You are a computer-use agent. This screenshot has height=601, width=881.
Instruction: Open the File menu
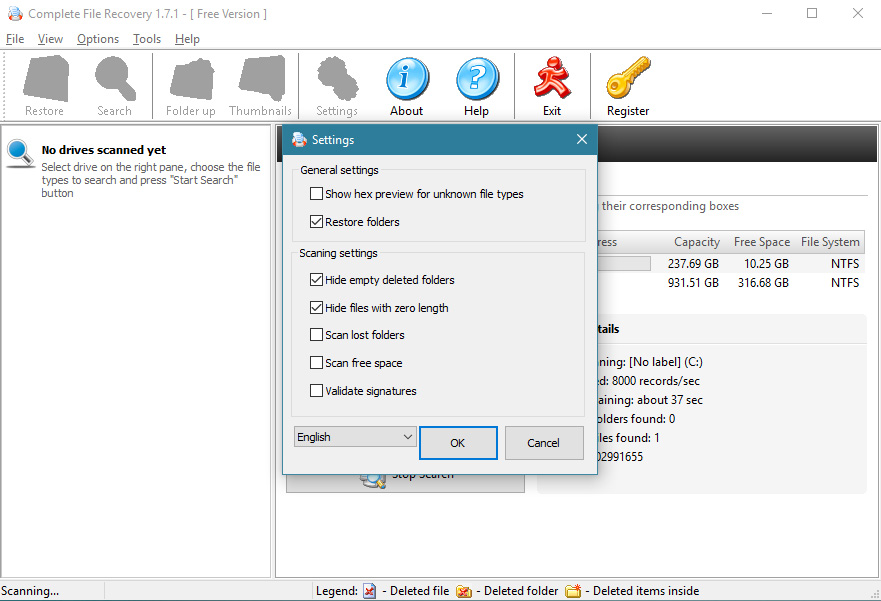[15, 39]
